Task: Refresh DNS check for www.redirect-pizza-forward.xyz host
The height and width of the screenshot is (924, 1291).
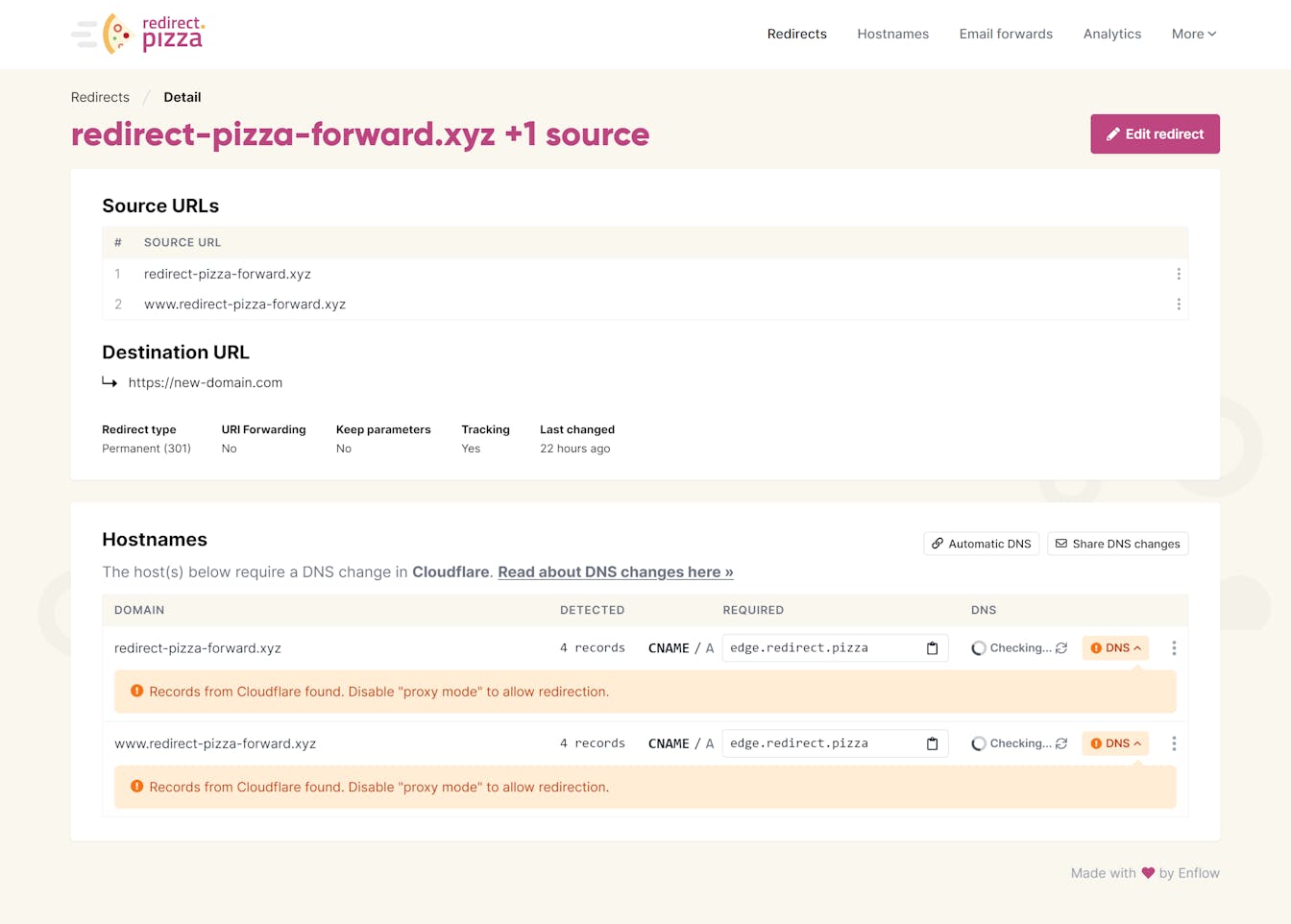Action: pos(1061,743)
